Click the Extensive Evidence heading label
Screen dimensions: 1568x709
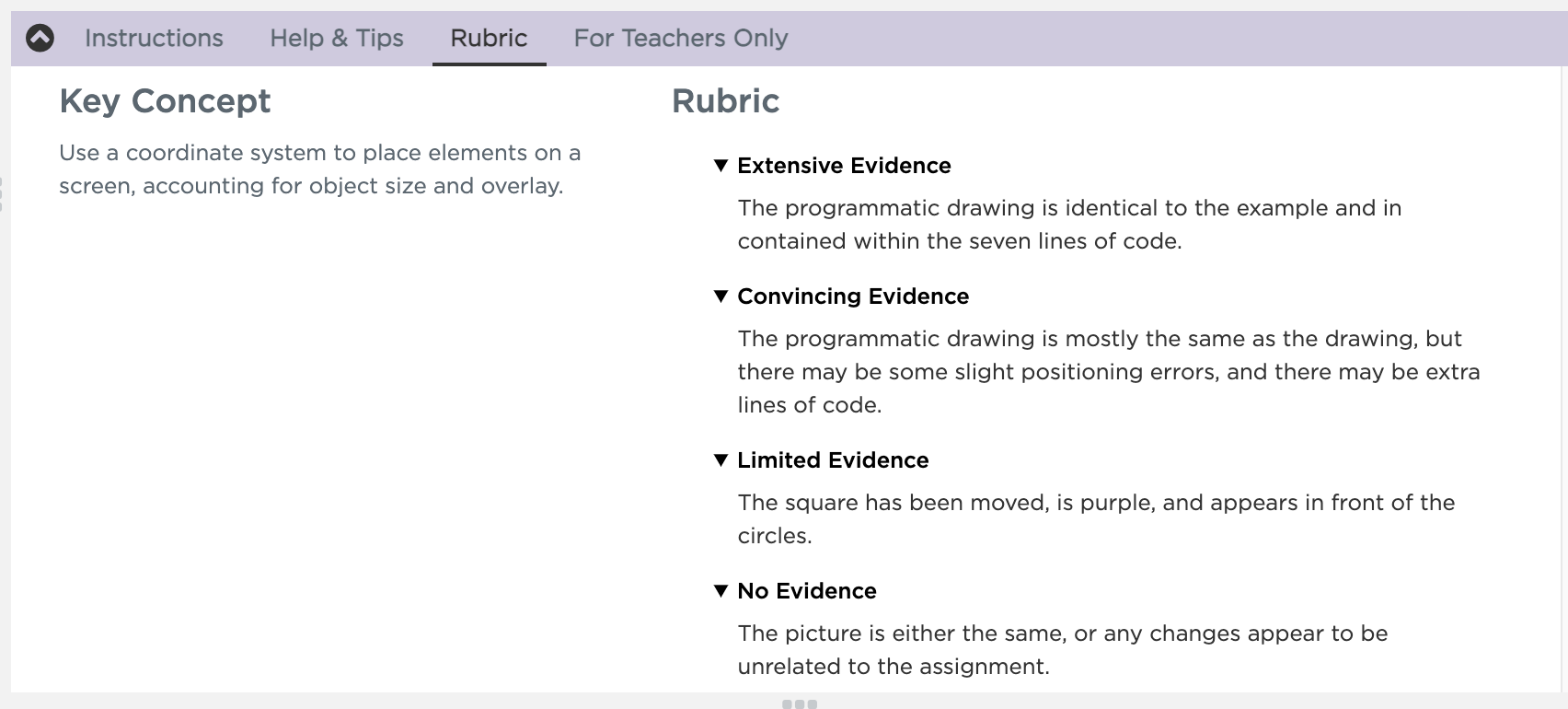(844, 166)
